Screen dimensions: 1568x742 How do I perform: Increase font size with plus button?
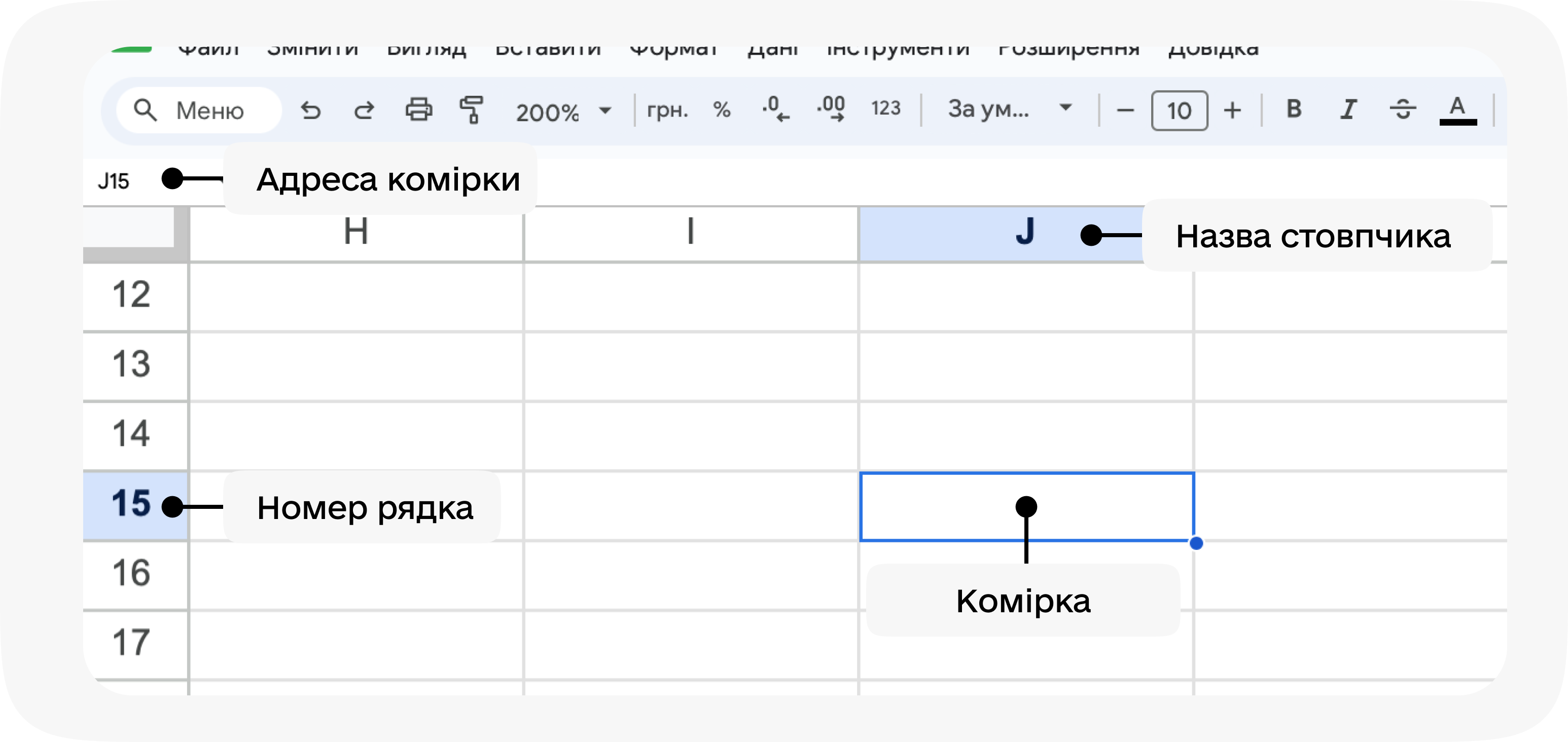1233,110
